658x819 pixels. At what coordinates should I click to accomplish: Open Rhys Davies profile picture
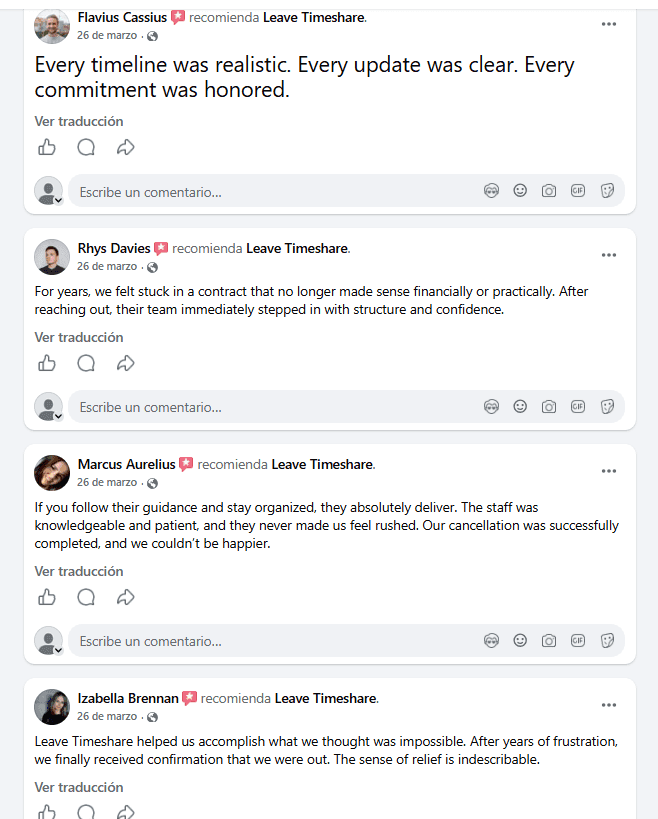coord(52,257)
